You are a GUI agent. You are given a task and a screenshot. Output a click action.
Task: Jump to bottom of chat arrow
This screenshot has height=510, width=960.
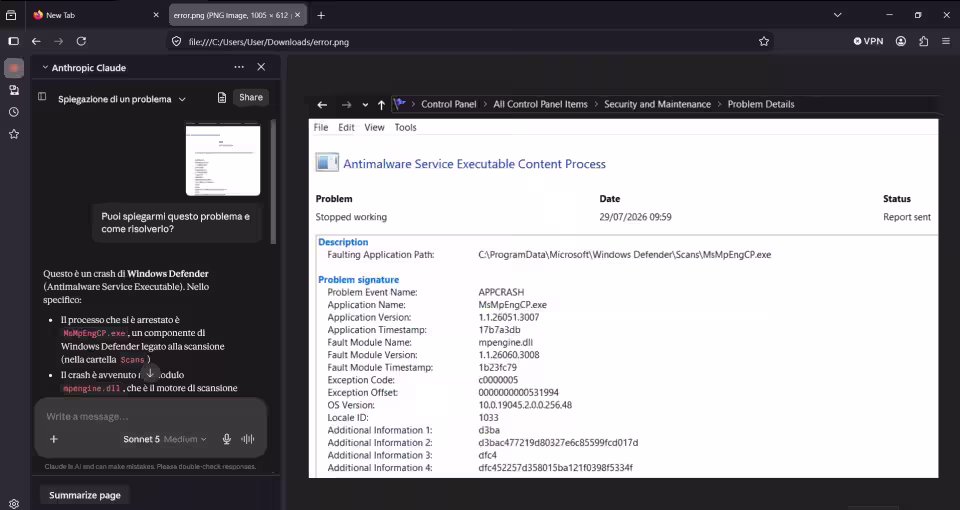pos(149,373)
